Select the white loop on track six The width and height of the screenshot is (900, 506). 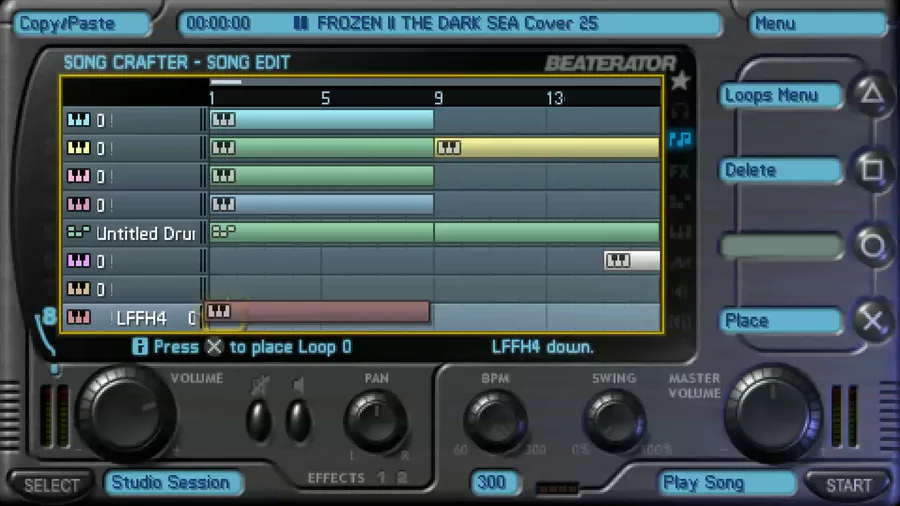(631, 260)
